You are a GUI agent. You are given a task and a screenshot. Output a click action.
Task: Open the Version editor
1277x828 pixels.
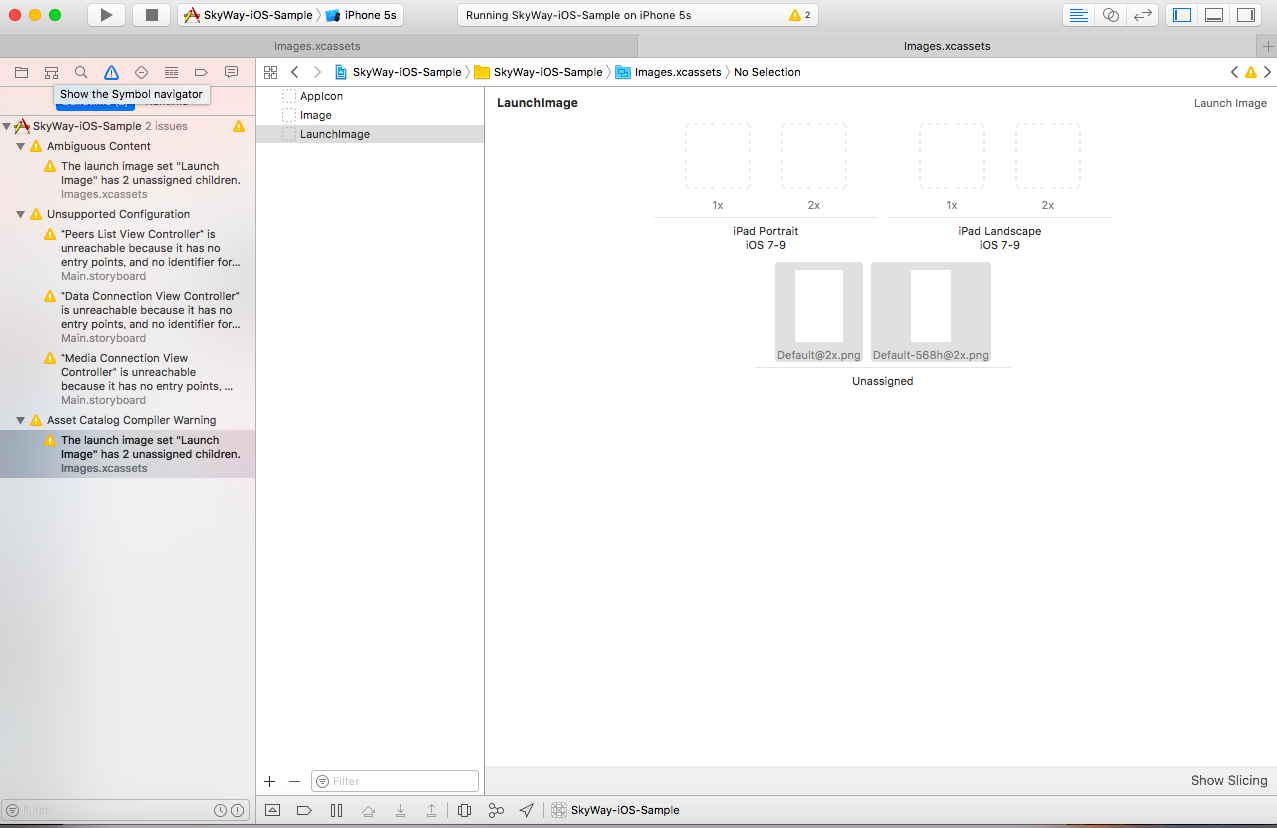click(1142, 15)
